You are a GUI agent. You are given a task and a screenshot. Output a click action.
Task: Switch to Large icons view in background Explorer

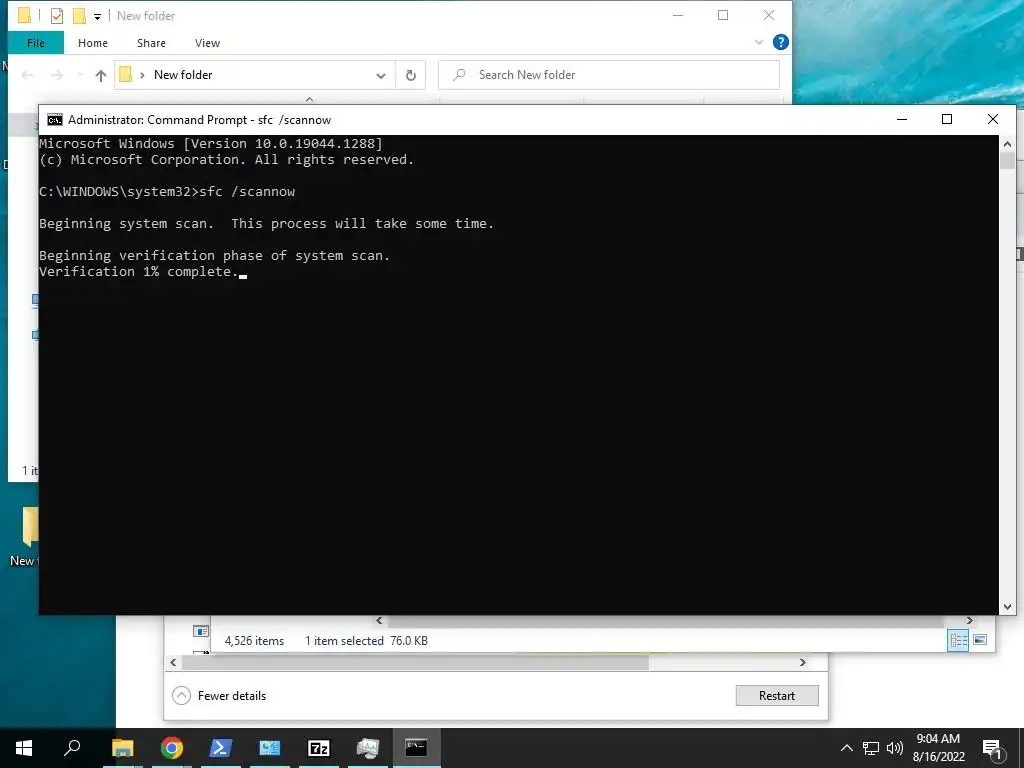pos(980,640)
